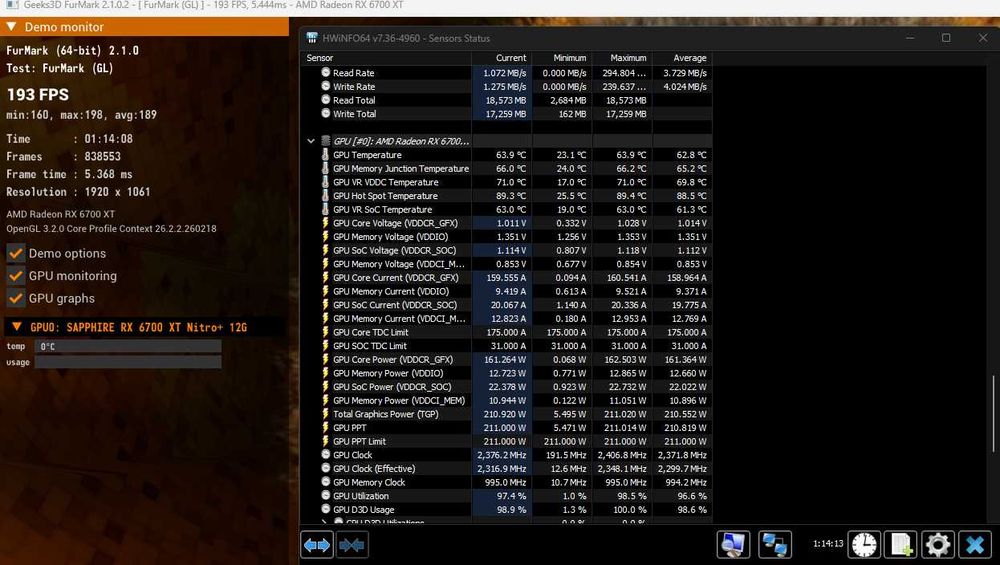Select the GPU Memory Junction Temperature row
This screenshot has height=565, width=1000.
506,168
